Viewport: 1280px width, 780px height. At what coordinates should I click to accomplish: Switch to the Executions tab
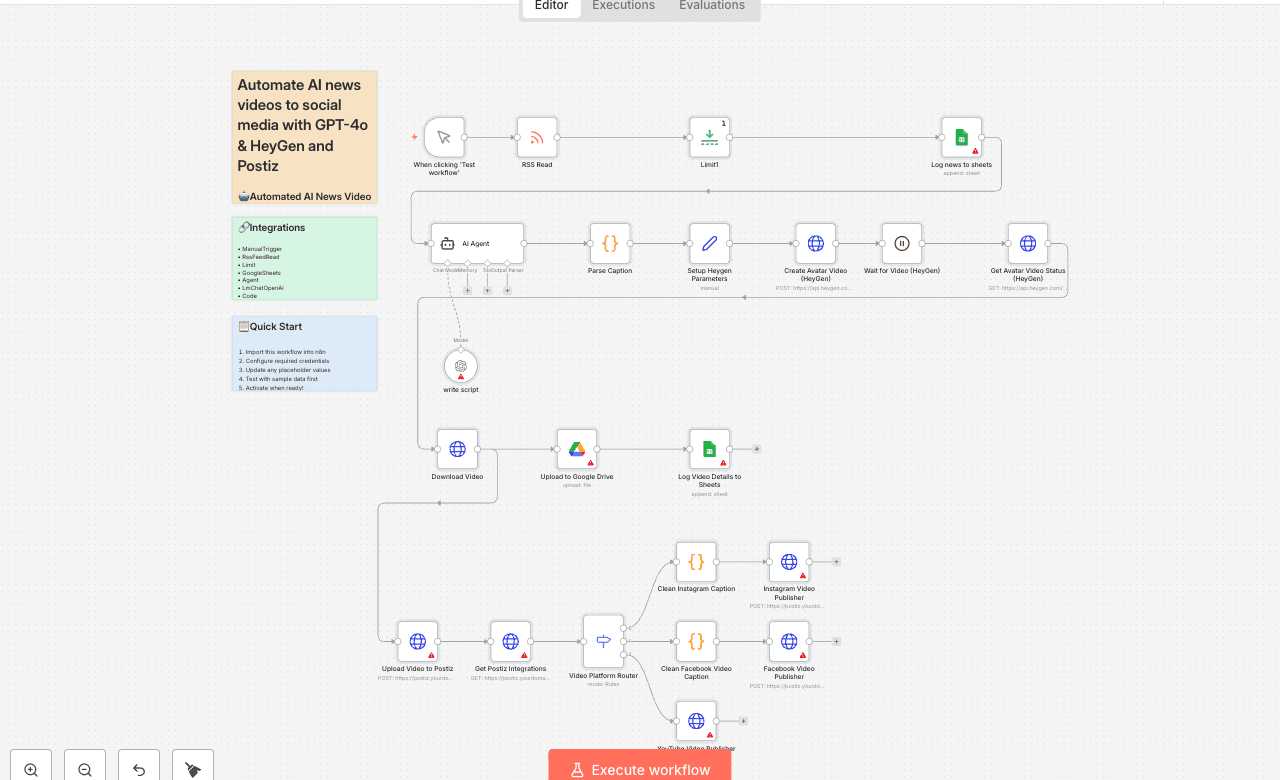pyautogui.click(x=623, y=6)
